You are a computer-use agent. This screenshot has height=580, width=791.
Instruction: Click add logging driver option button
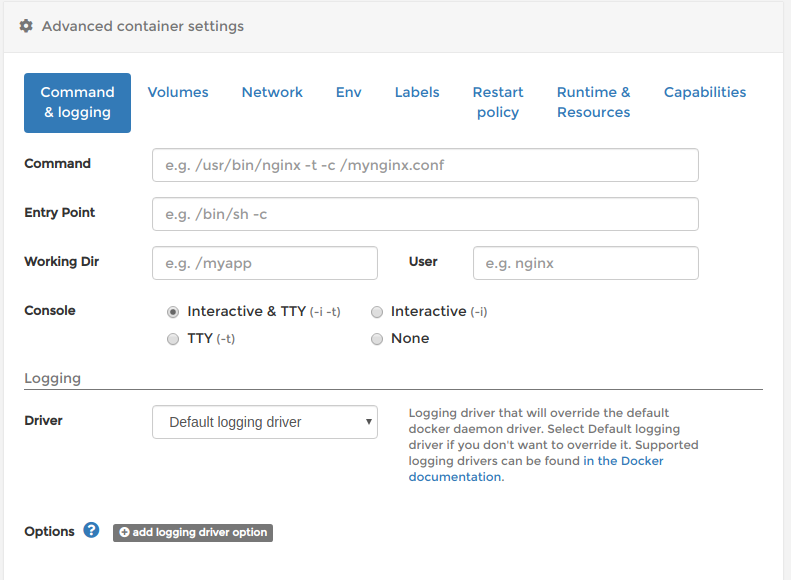[193, 532]
